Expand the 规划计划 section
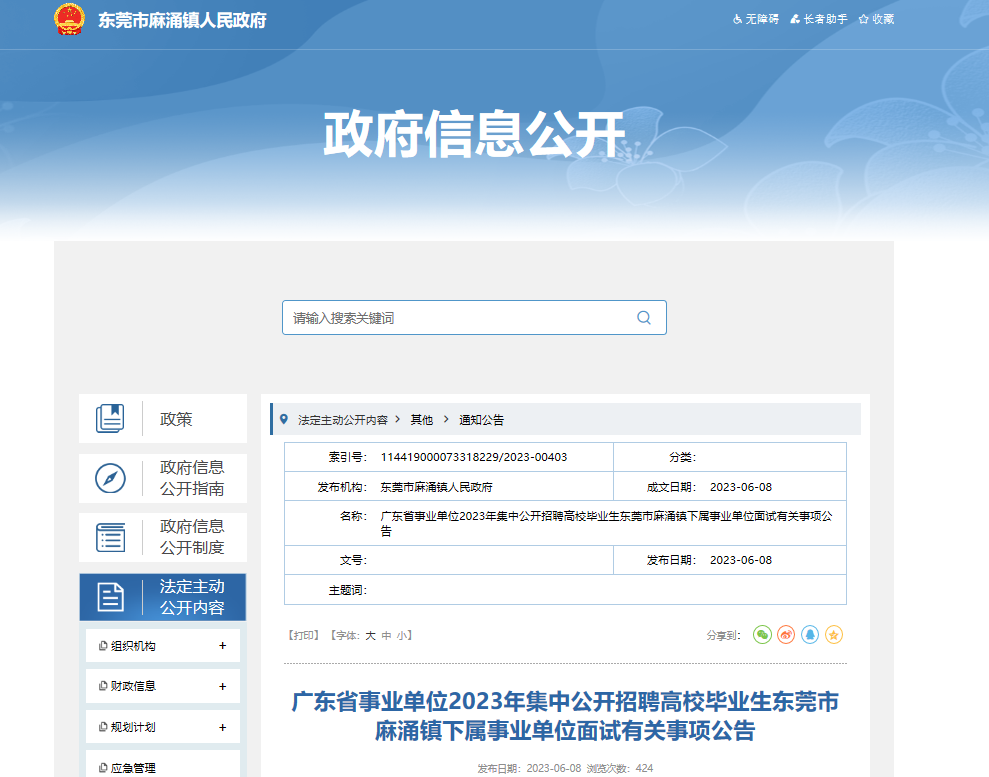 point(222,728)
